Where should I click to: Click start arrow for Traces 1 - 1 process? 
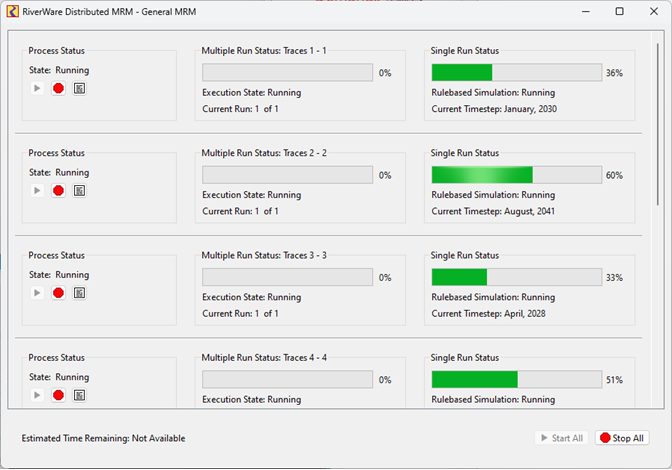pos(37,88)
